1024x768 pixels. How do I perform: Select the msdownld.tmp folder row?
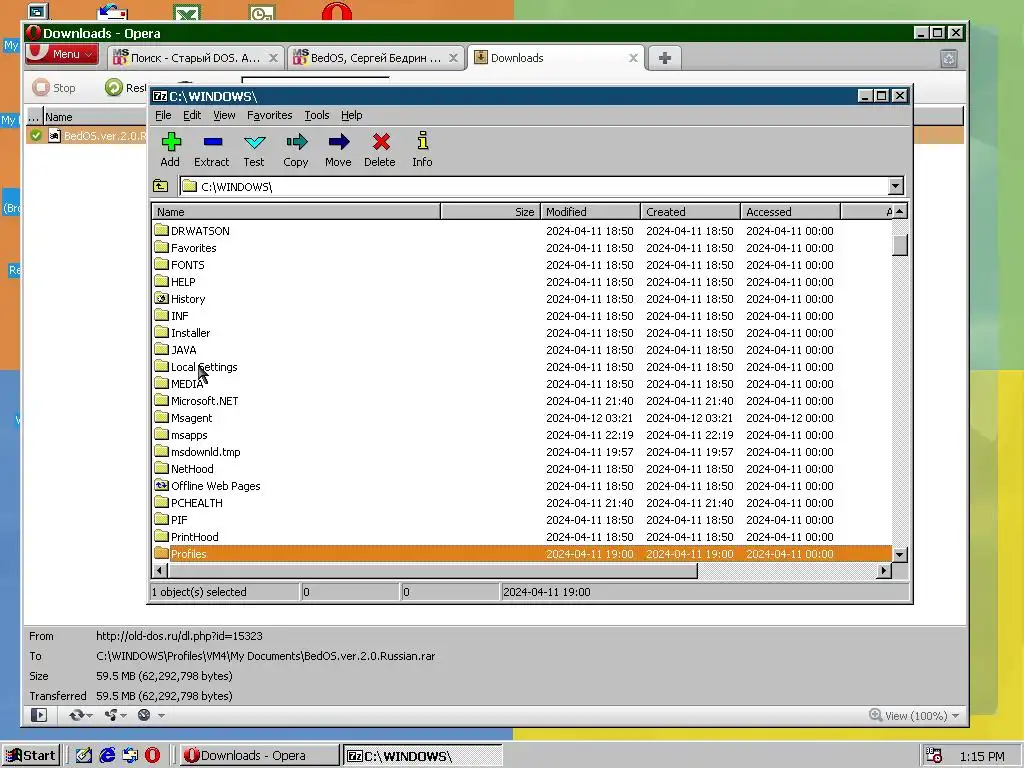click(x=522, y=451)
